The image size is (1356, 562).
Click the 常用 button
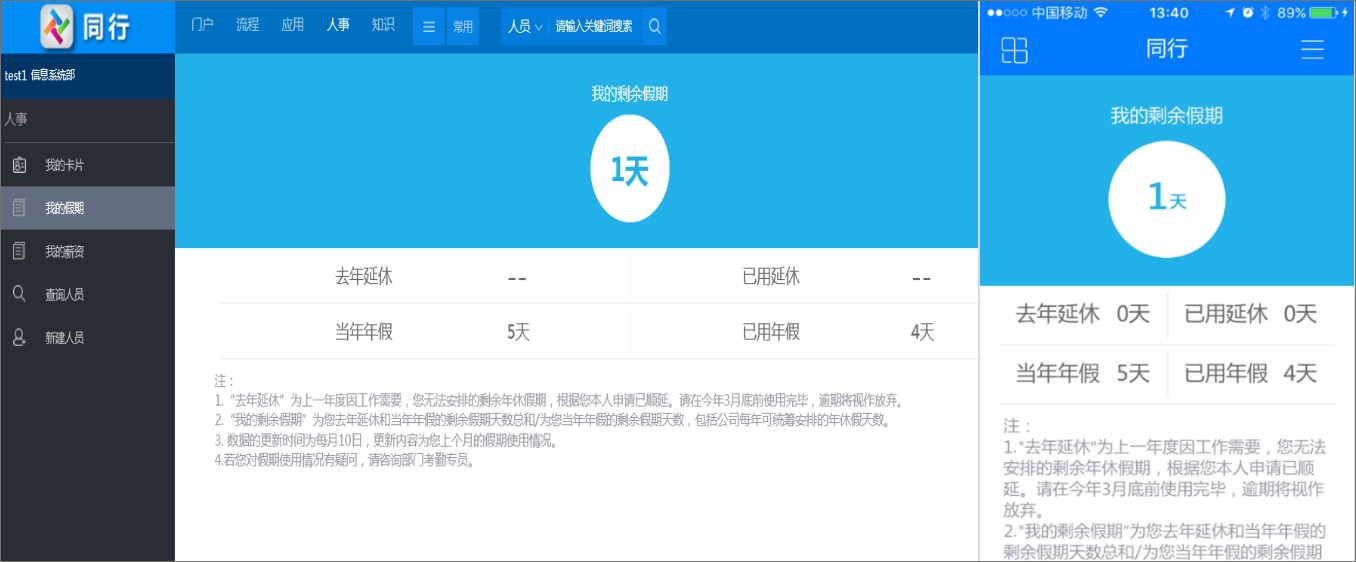[x=463, y=27]
